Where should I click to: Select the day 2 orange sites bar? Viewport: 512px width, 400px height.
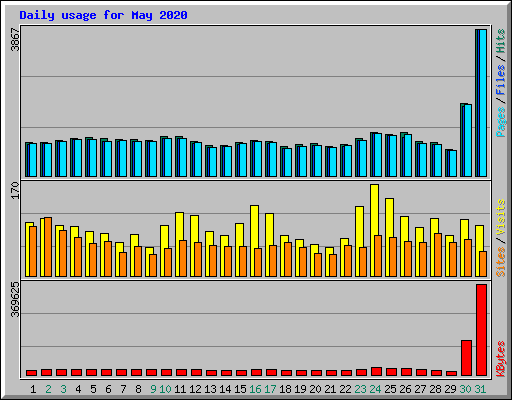point(48,247)
